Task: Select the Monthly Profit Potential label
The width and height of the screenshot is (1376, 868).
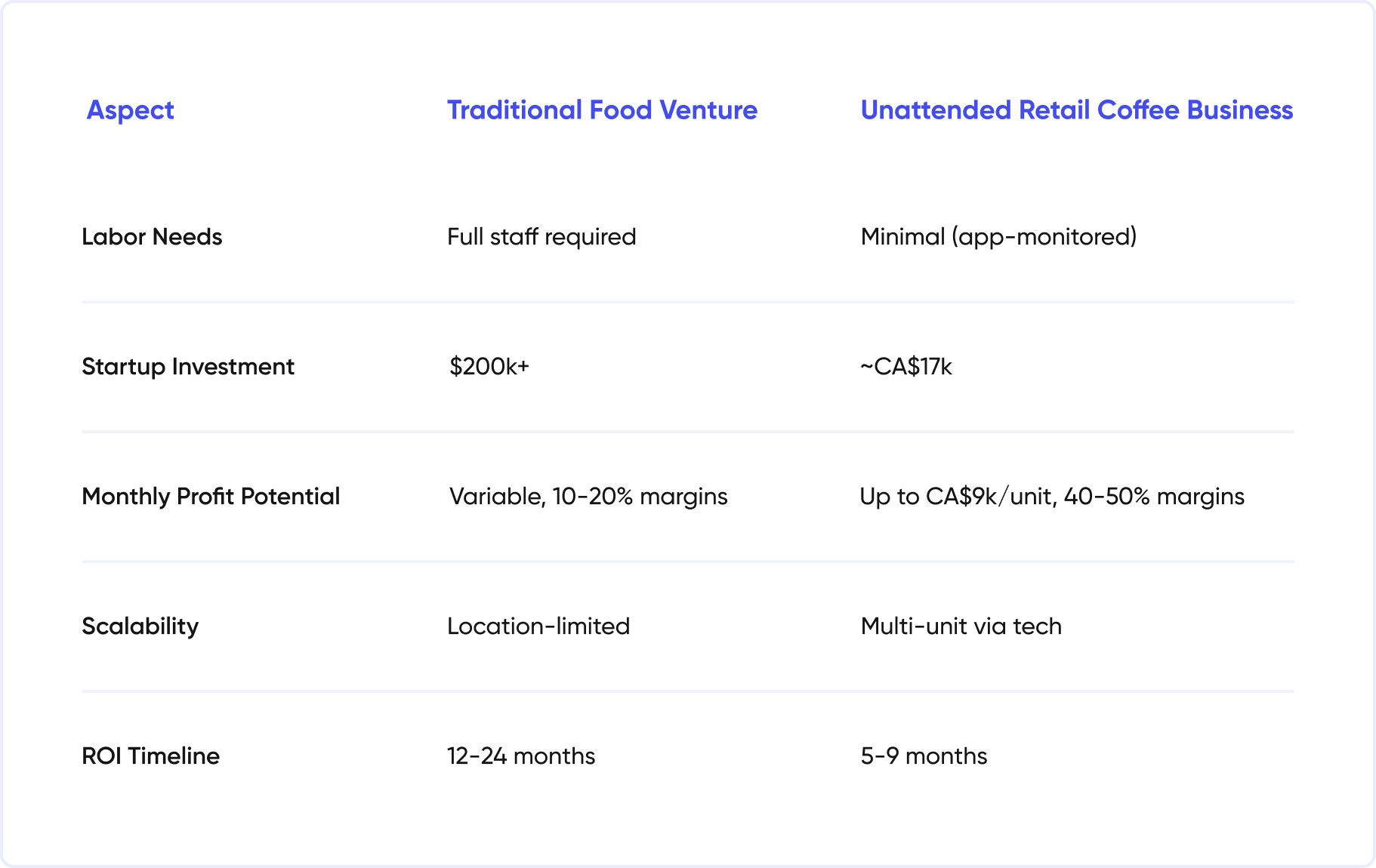Action: 211,497
